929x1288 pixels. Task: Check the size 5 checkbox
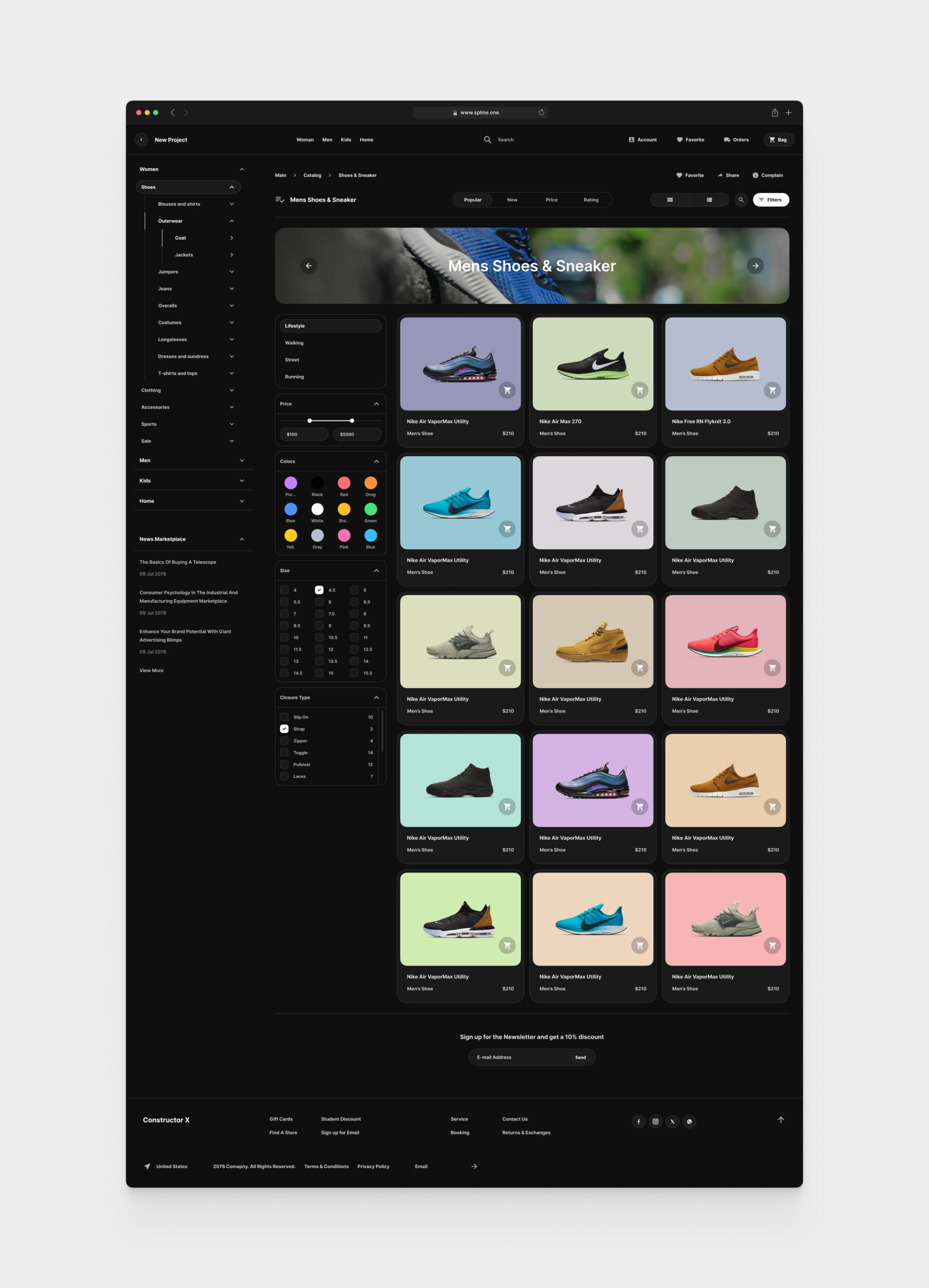coord(354,590)
